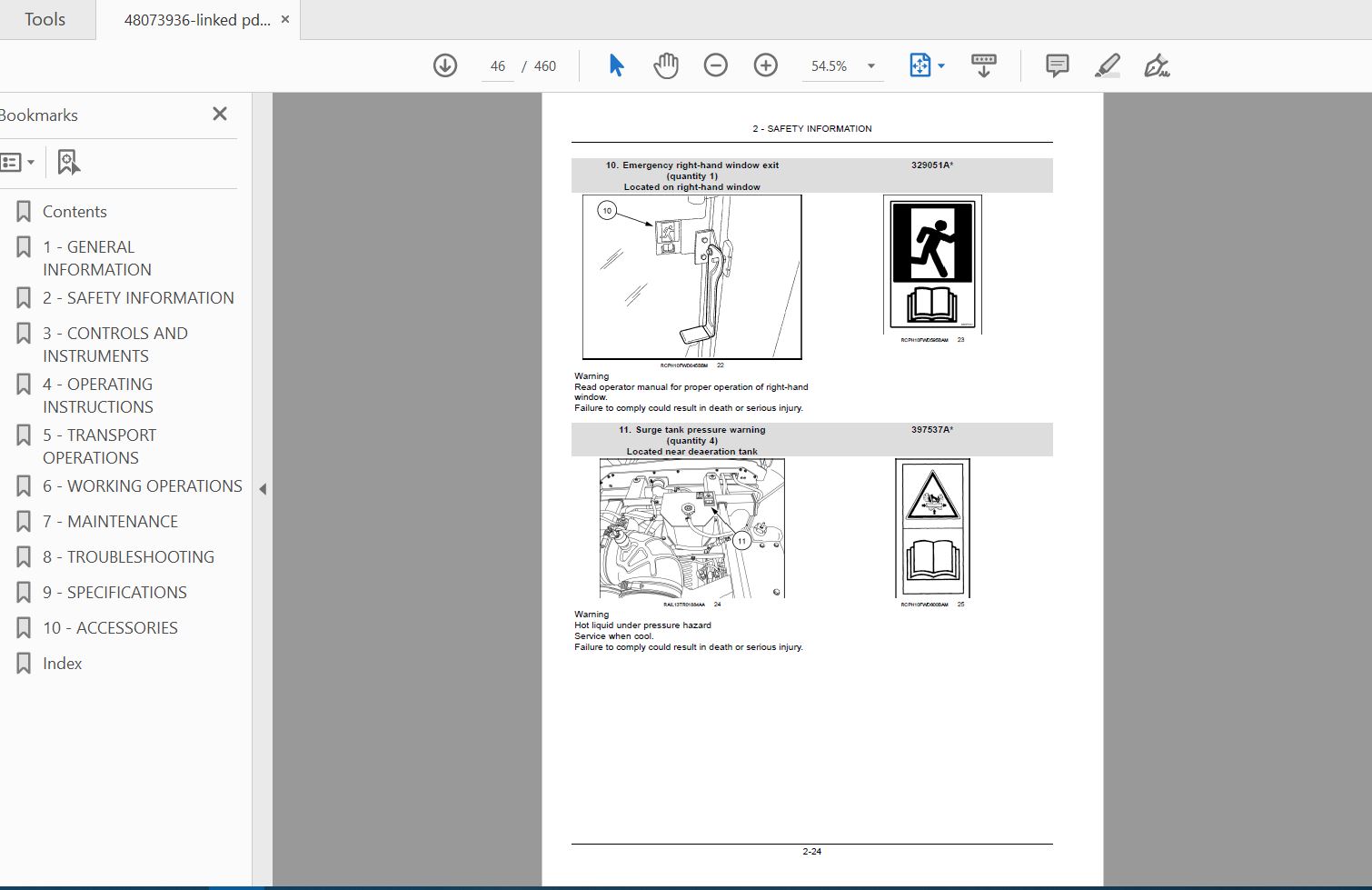Open 8 - TROUBLESHOOTING bookmark

coord(128,557)
